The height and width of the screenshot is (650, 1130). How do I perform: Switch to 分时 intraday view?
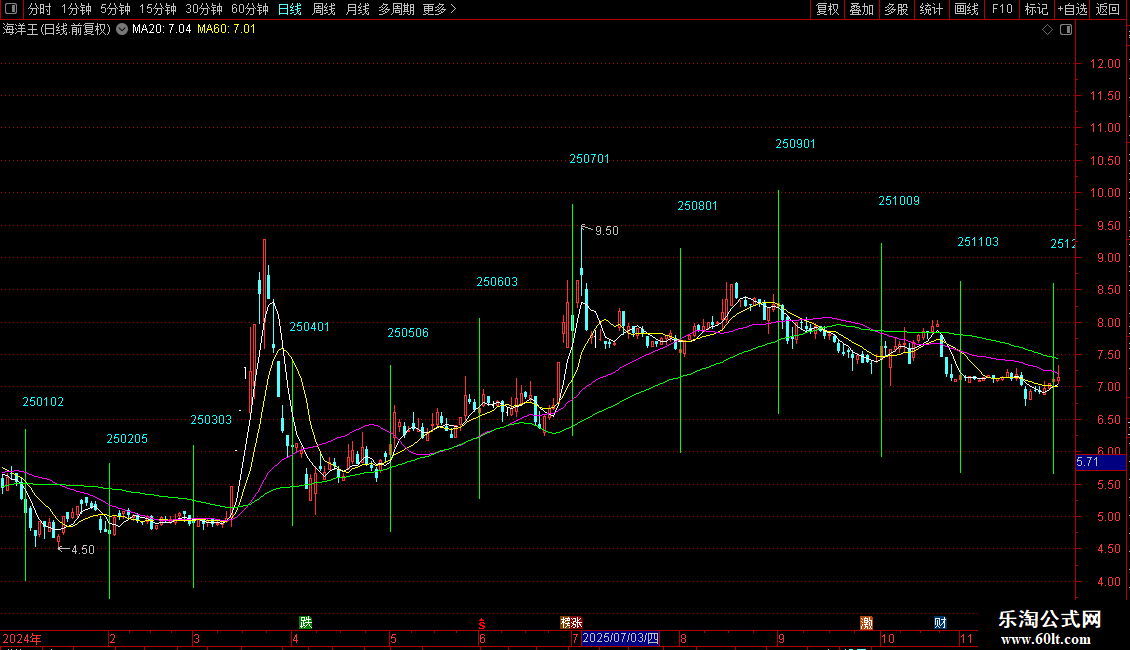pyautogui.click(x=40, y=9)
